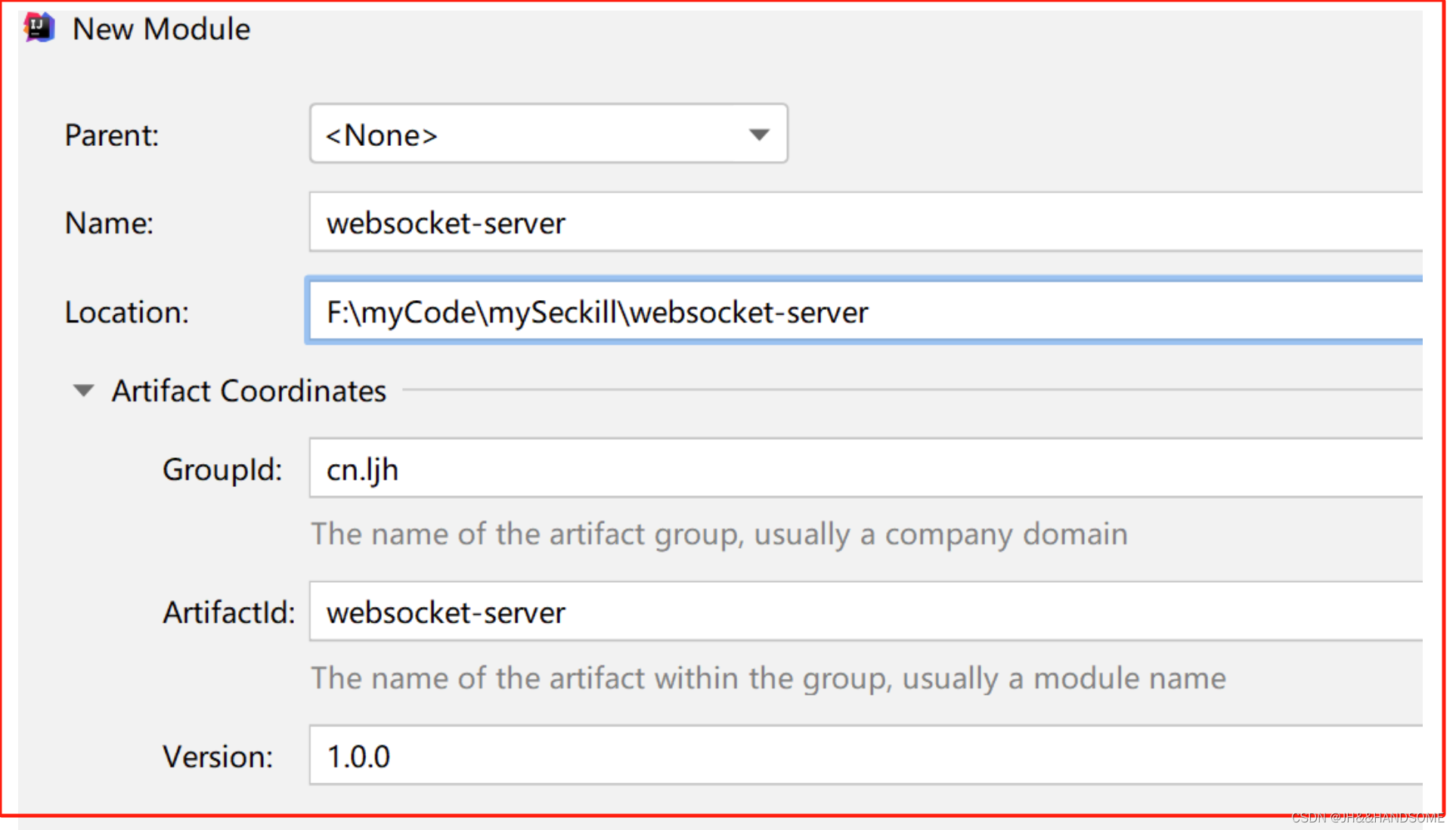Screen dimensions: 1456x830
Task: Collapse the Artifact Coordinates section
Action: click(x=83, y=391)
